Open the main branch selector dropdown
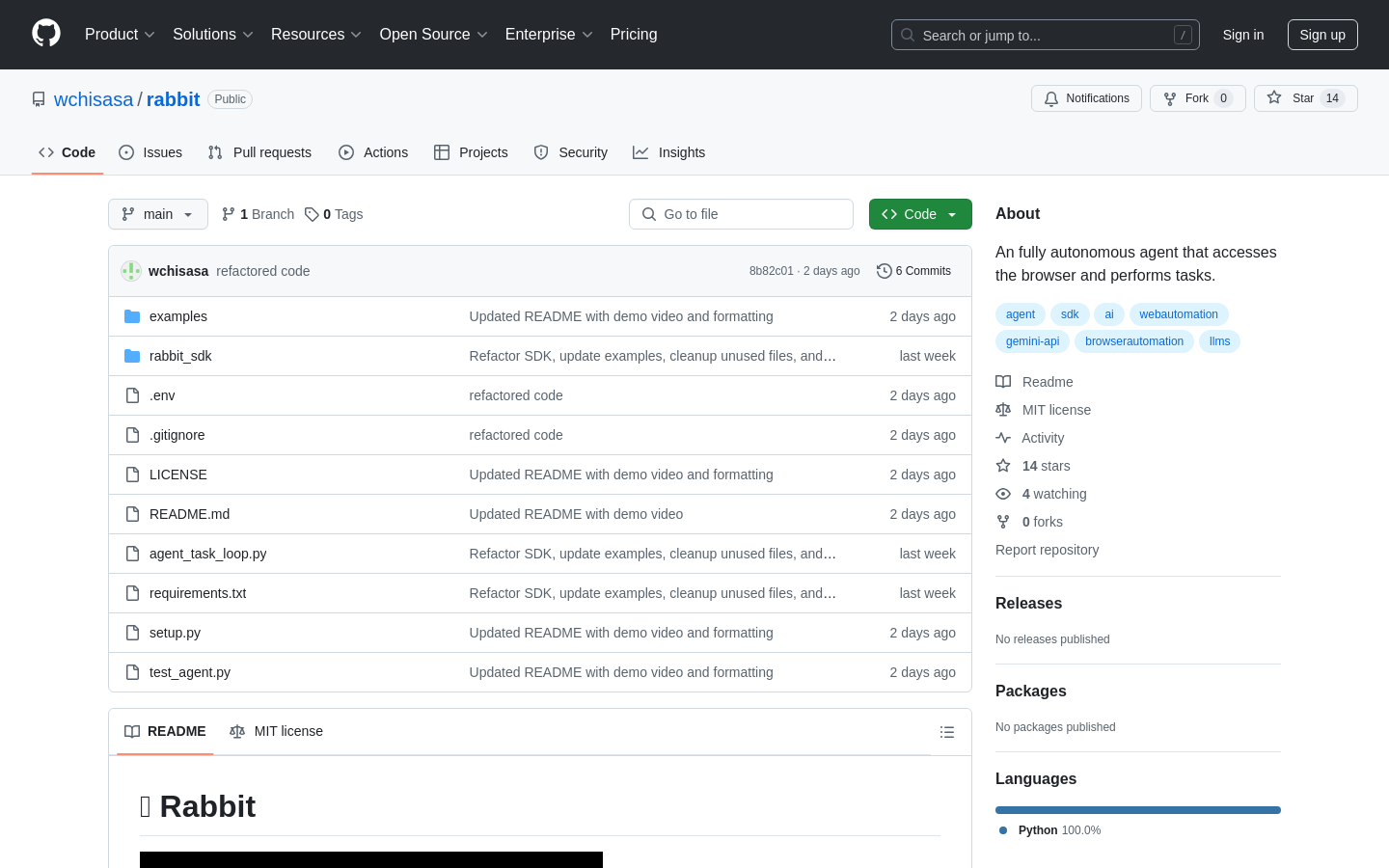Image resolution: width=1389 pixels, height=868 pixels. pos(158,214)
